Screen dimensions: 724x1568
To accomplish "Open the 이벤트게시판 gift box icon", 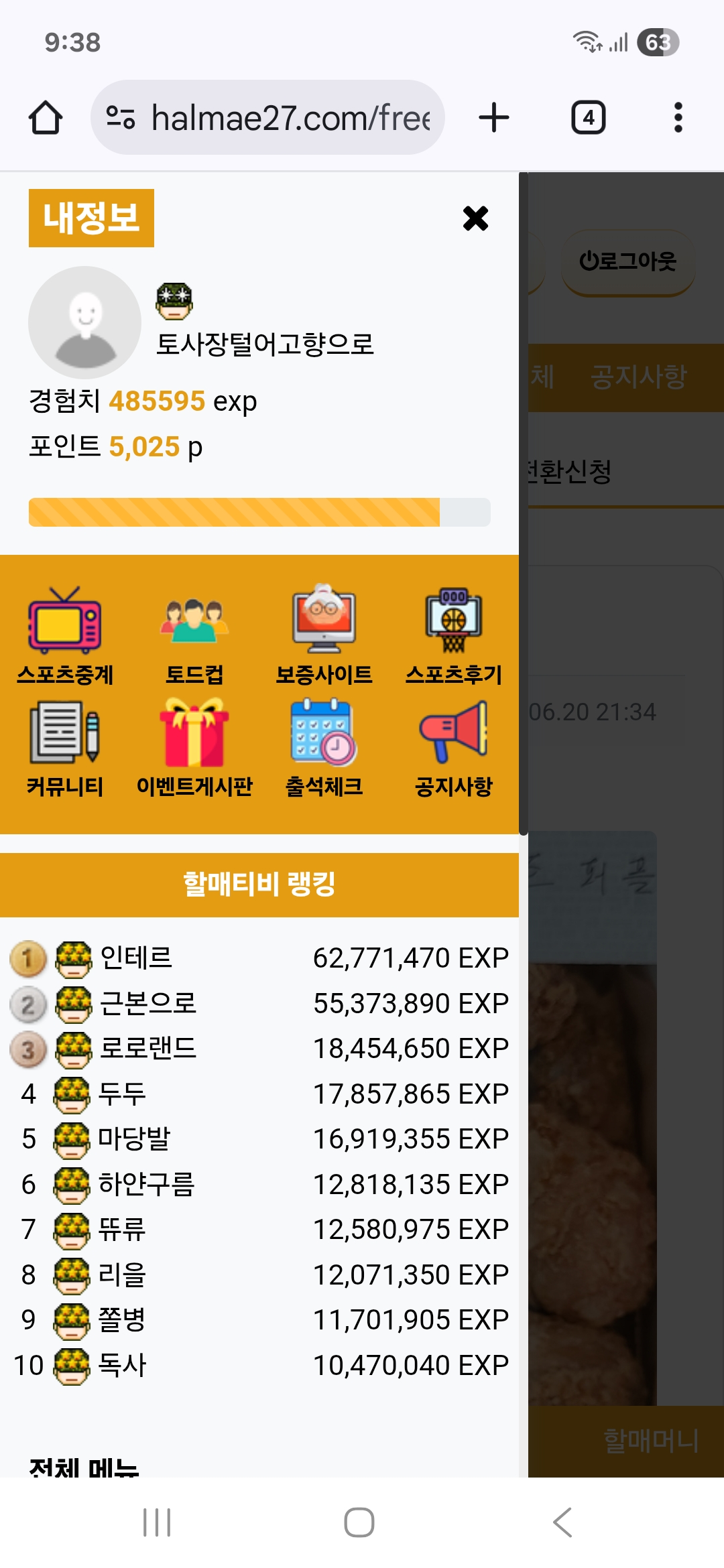I will 194,732.
